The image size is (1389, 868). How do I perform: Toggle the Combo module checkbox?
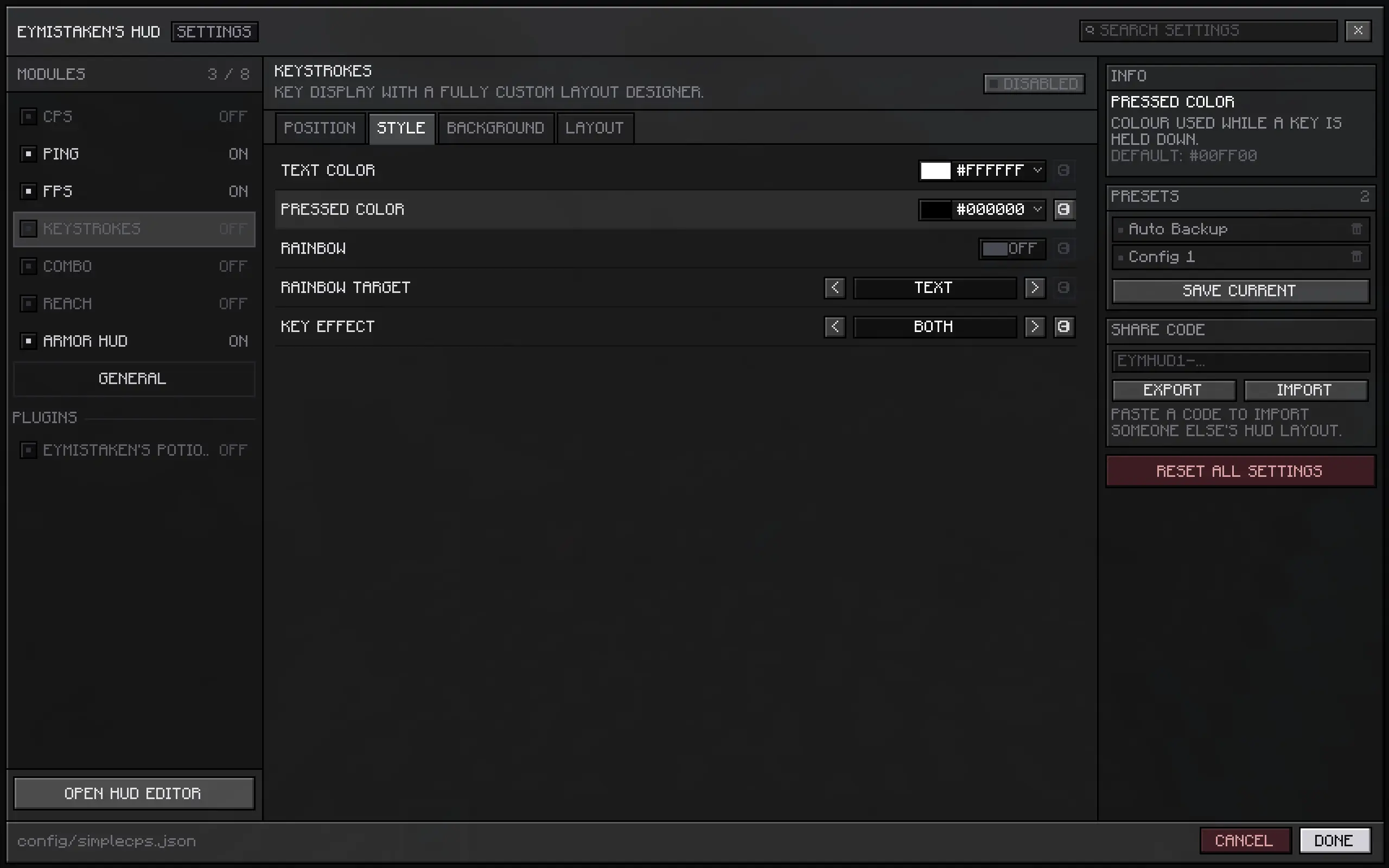28,266
